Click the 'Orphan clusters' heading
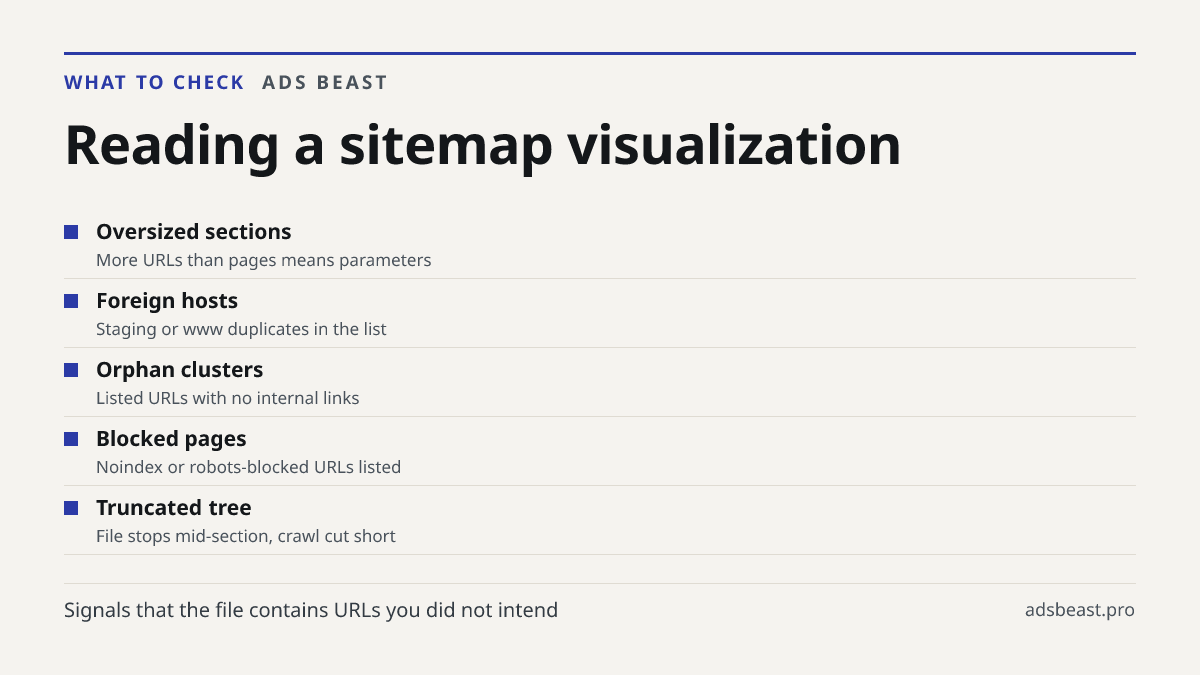 click(180, 370)
